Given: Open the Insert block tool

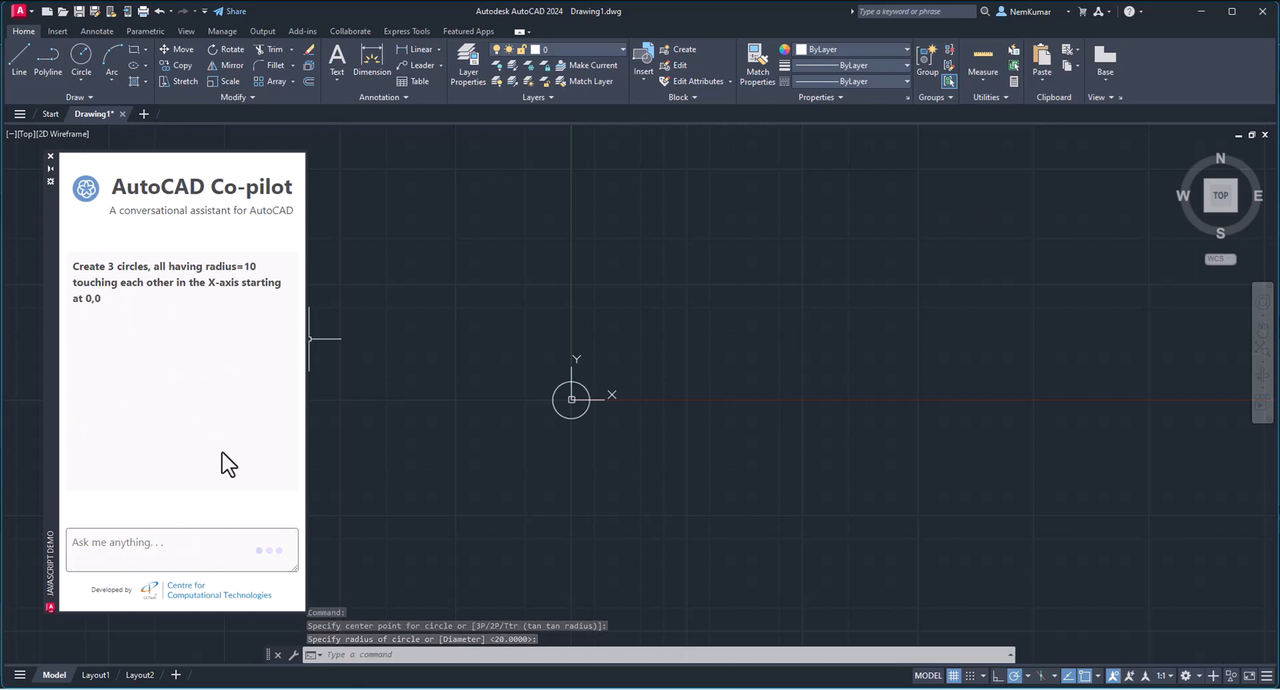Looking at the screenshot, I should point(643,60).
